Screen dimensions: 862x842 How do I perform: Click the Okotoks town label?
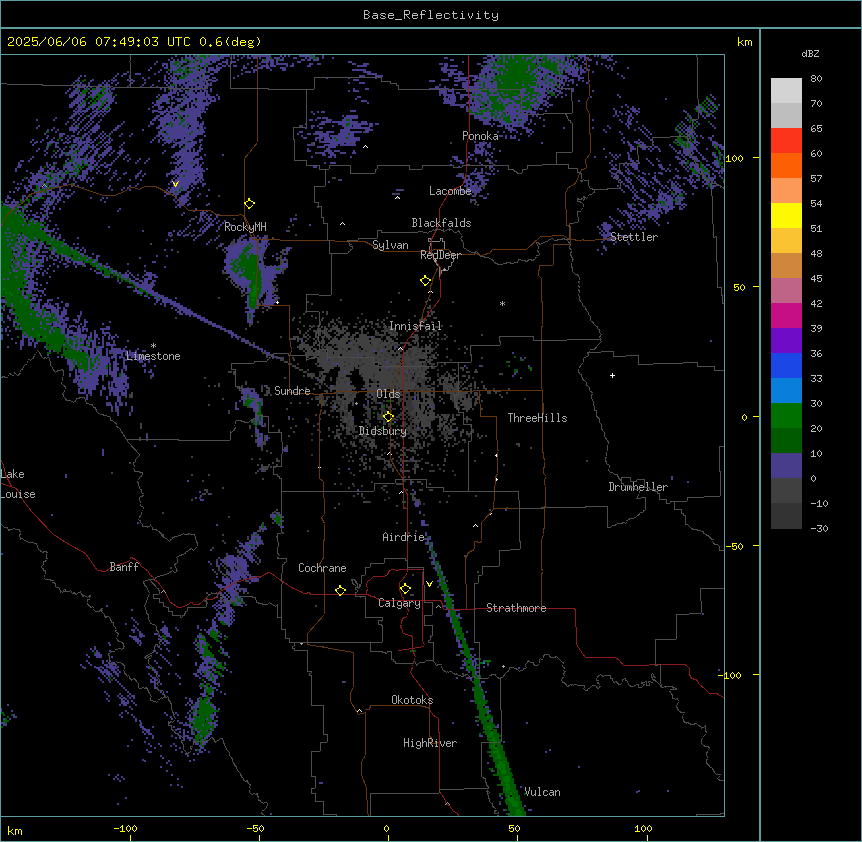(x=412, y=700)
